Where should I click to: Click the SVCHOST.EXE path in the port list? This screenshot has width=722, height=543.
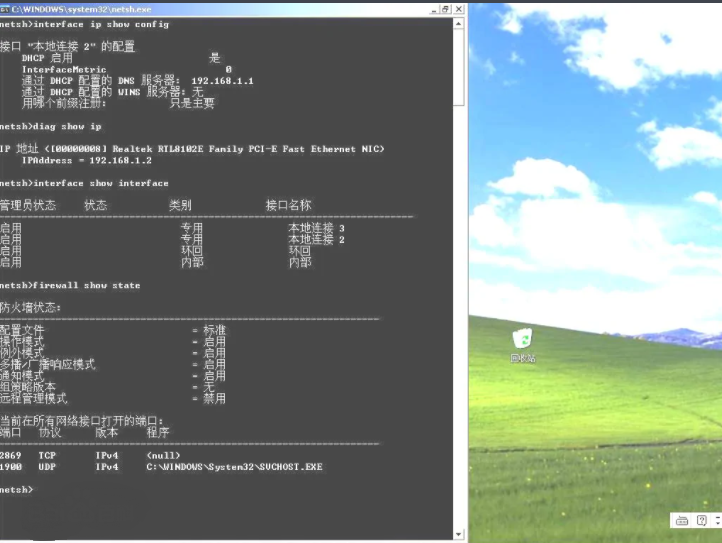pos(234,467)
